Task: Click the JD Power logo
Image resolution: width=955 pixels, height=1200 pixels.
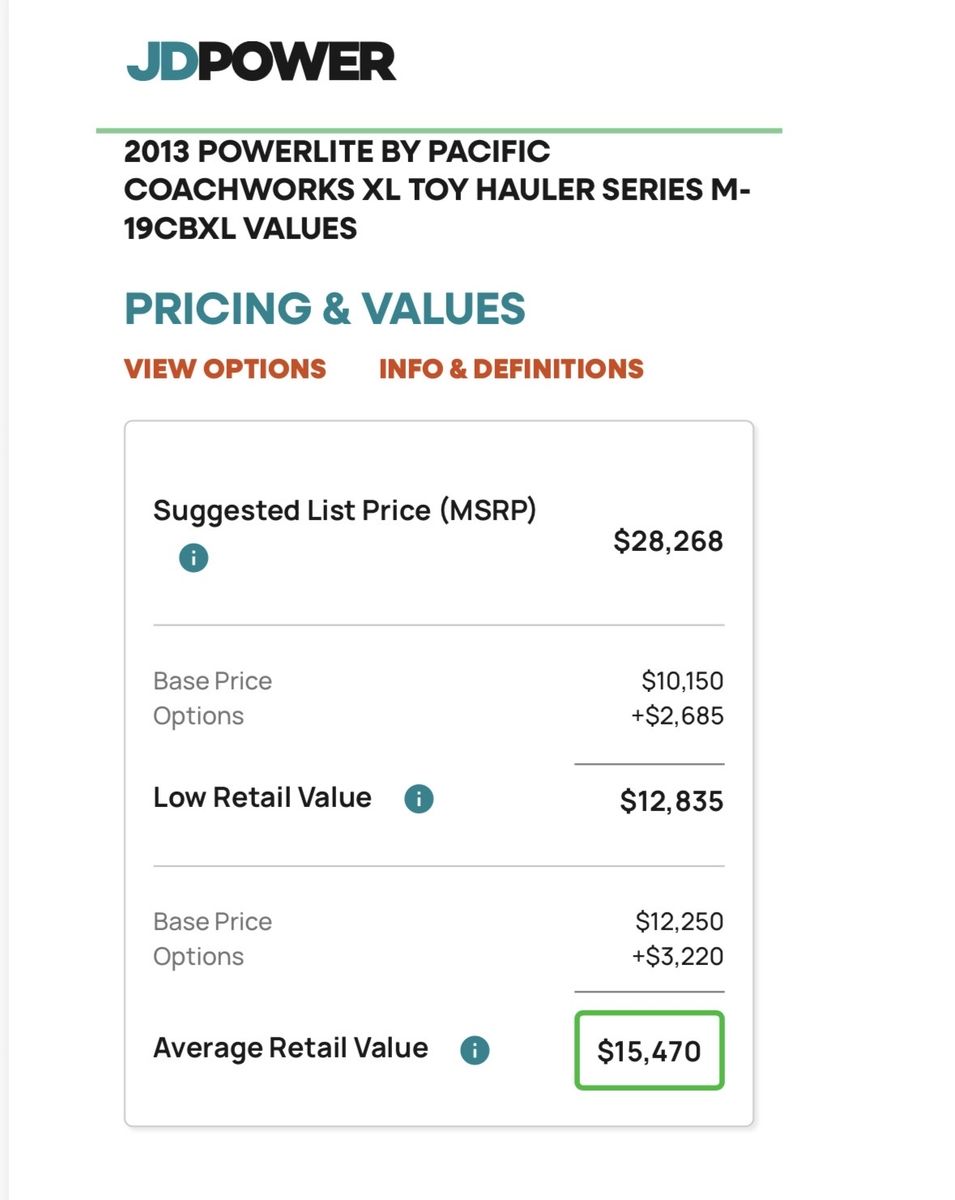Action: (x=261, y=62)
